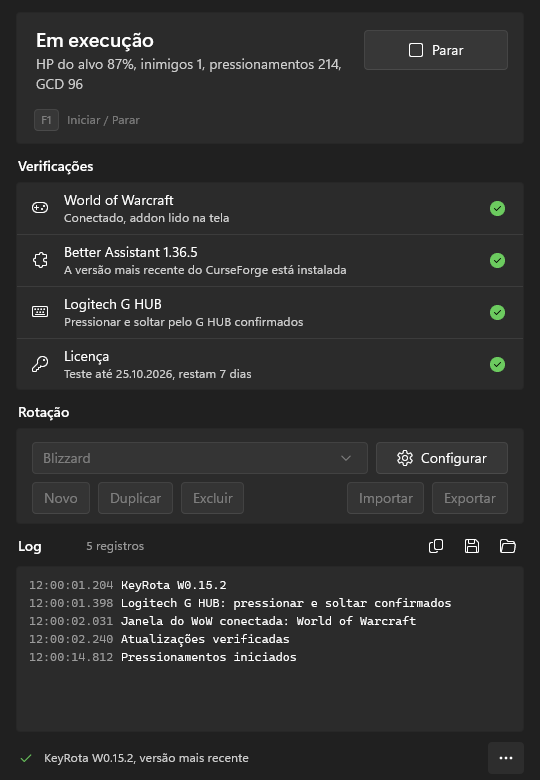The image size is (540, 780).
Task: Click green check mark on Logitech G HUB row
Action: (x=497, y=312)
